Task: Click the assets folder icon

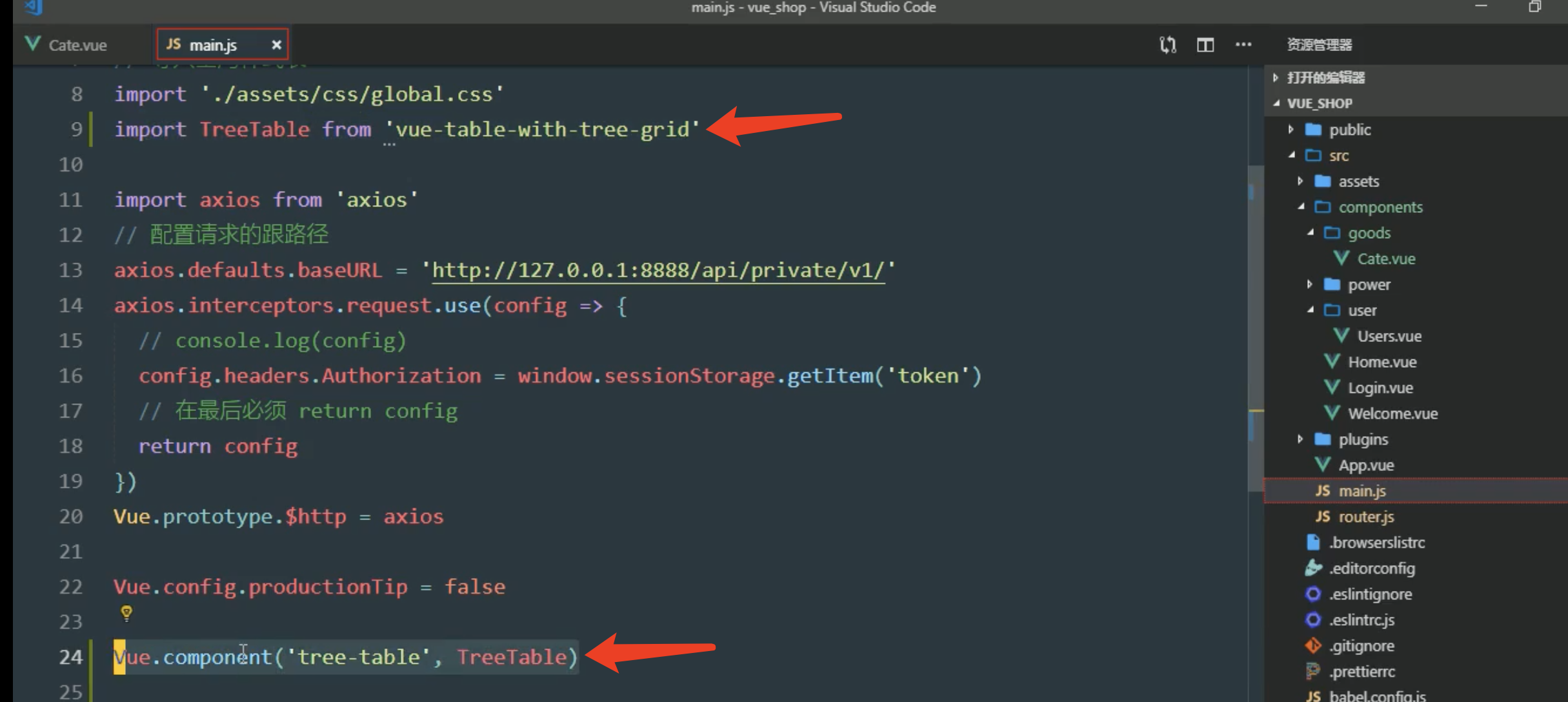Action: 1323,181
